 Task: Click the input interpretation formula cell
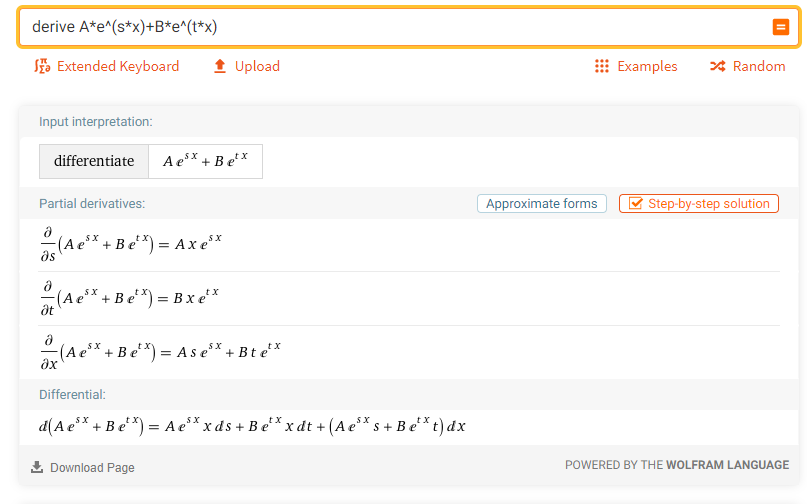pos(205,161)
